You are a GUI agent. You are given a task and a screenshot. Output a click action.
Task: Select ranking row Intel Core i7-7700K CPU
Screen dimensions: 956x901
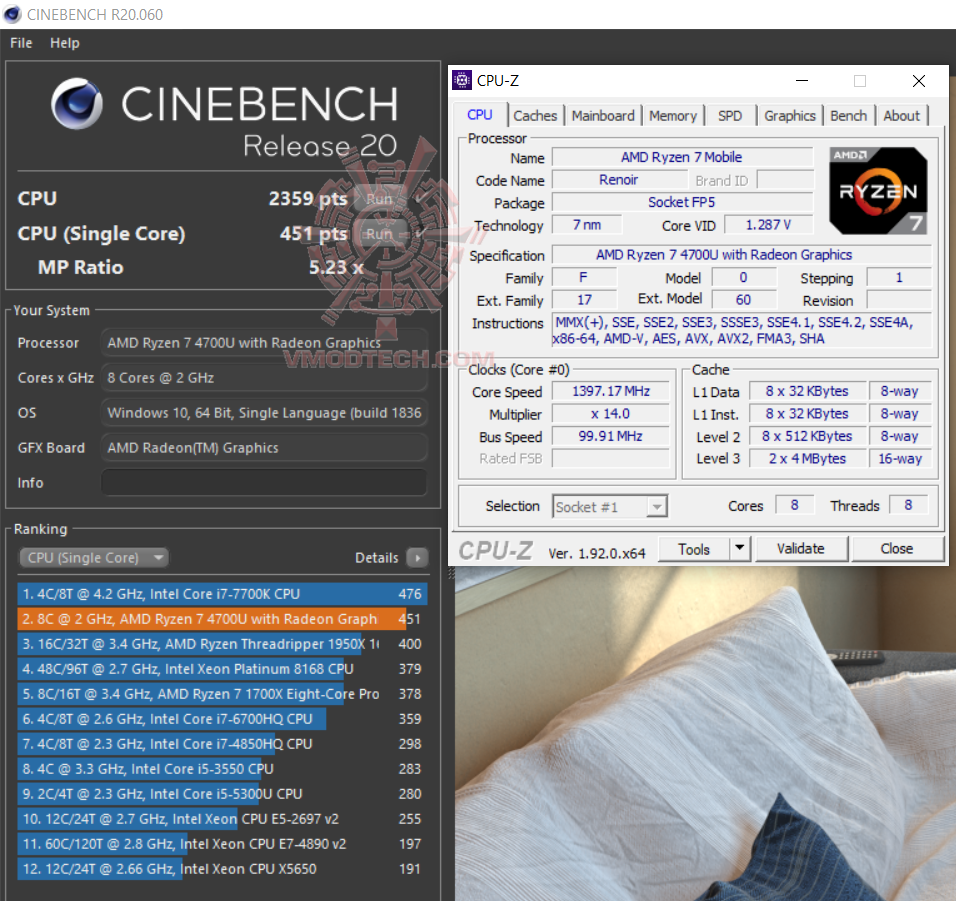point(222,594)
